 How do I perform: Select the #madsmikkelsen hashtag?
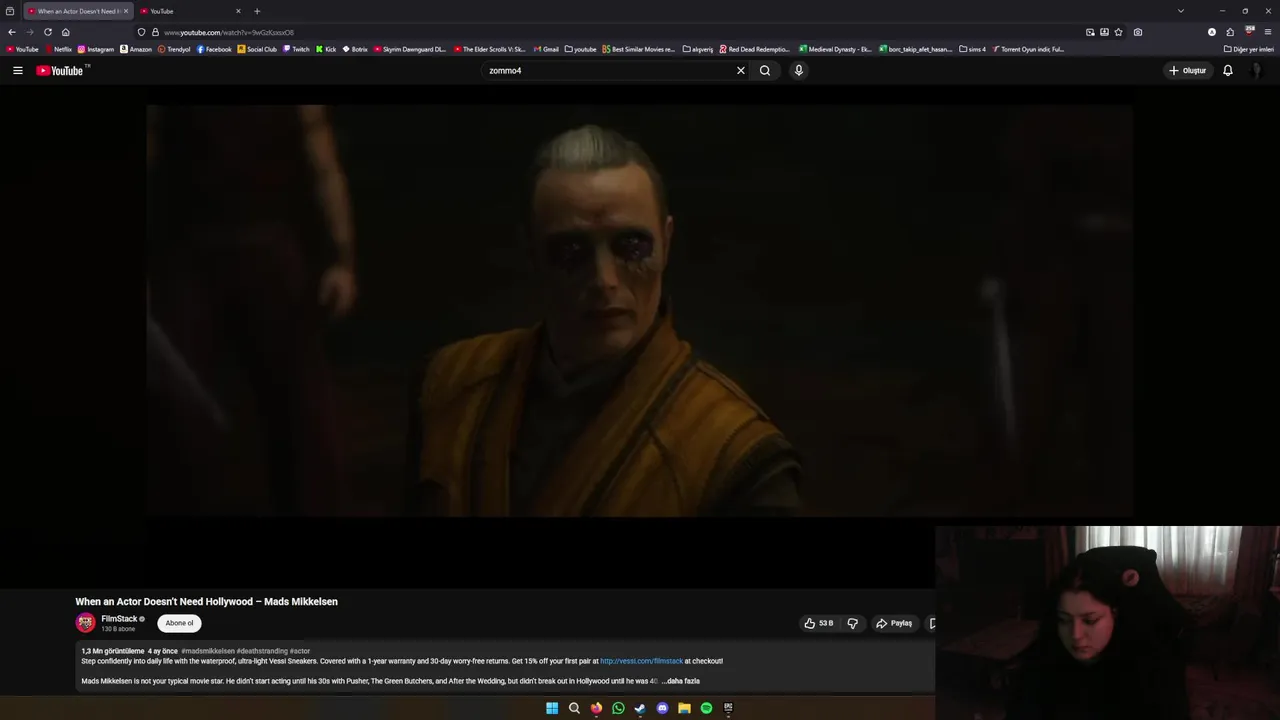208,651
